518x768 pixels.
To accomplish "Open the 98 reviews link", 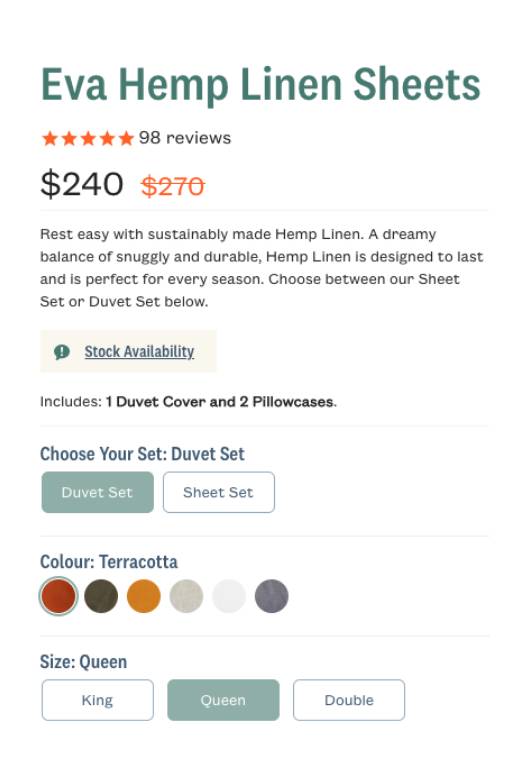I will 185,138.
